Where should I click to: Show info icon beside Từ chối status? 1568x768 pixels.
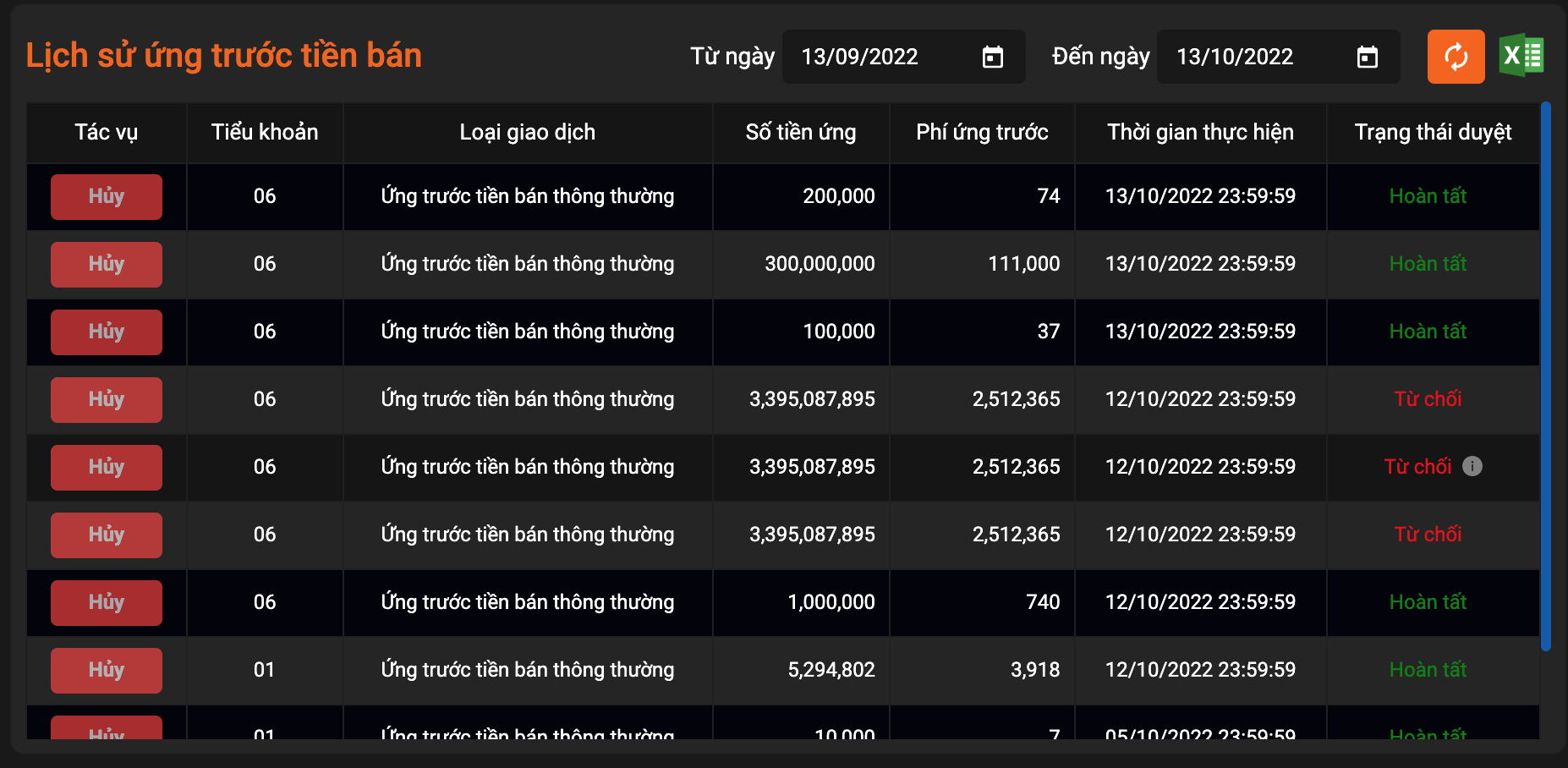(x=1472, y=466)
